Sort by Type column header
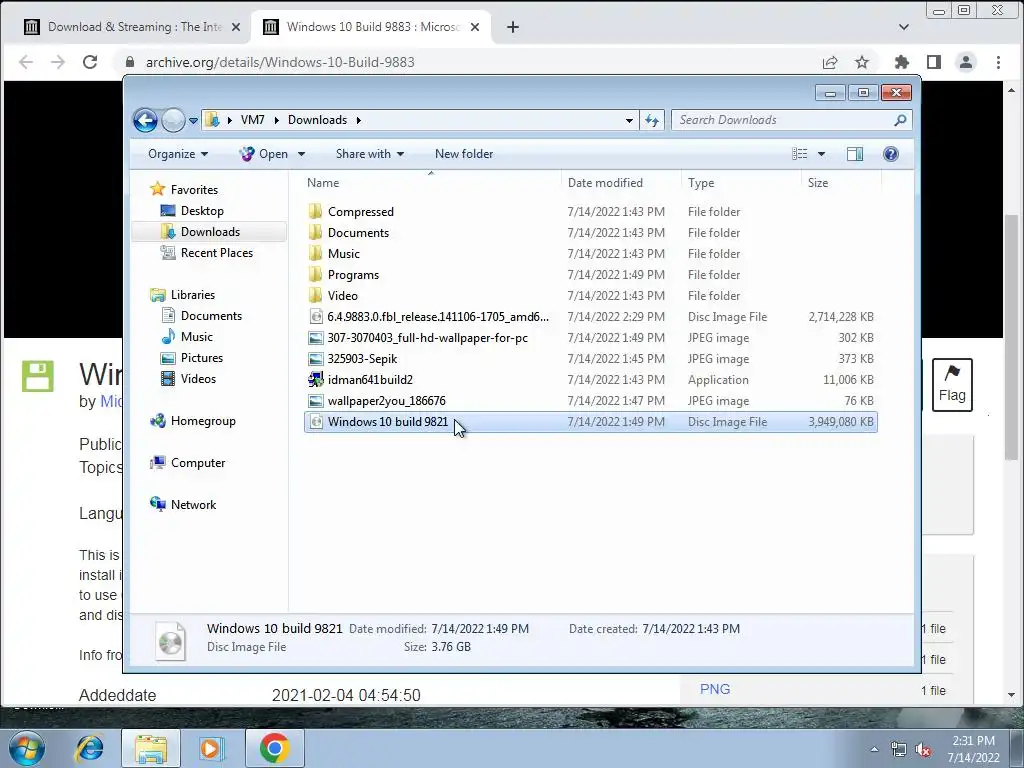The image size is (1024, 768). click(741, 183)
